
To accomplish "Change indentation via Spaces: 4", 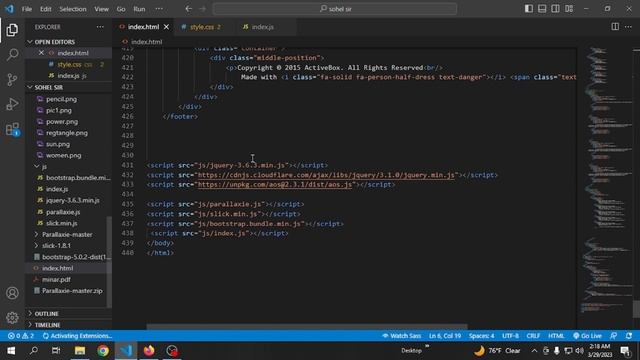I will [x=481, y=336].
